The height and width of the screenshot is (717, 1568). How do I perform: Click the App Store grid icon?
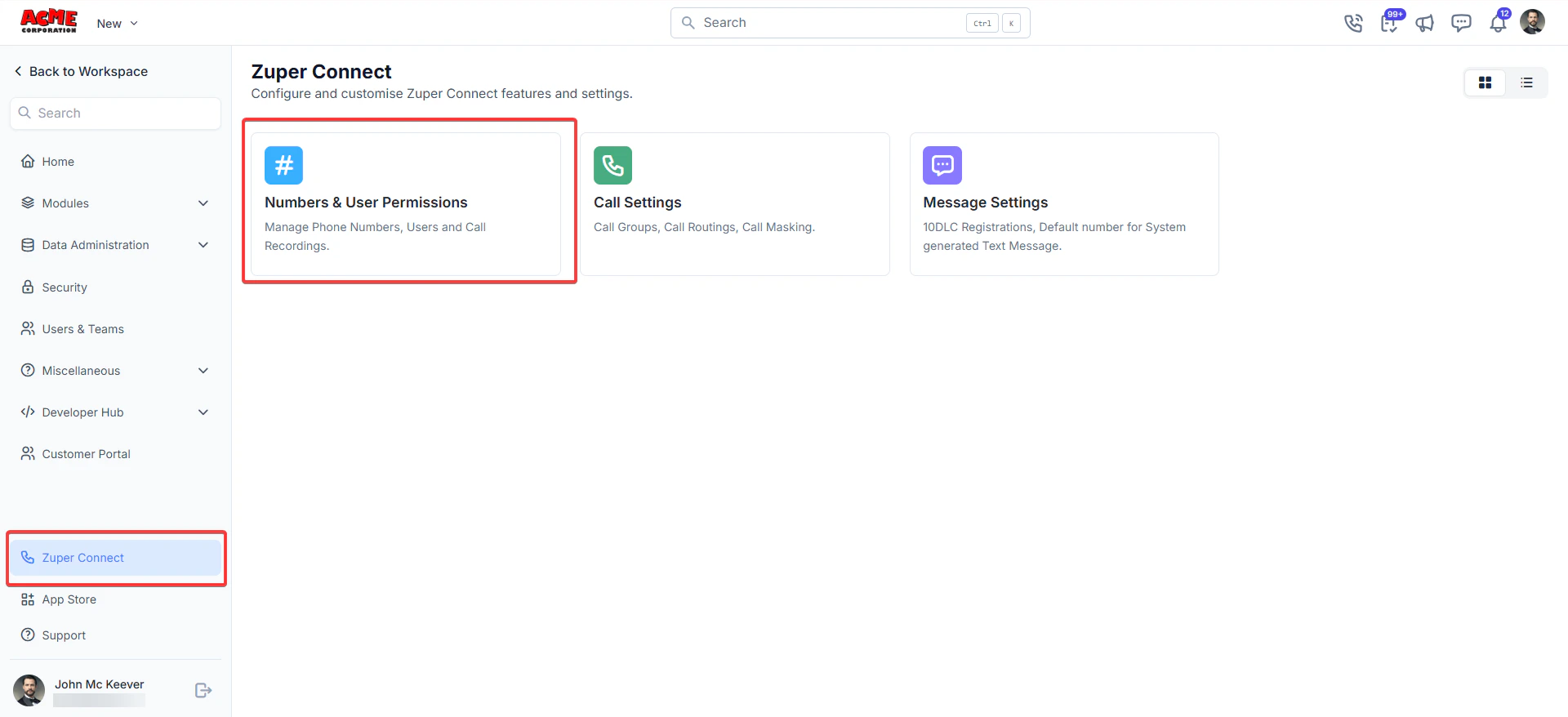click(x=28, y=599)
